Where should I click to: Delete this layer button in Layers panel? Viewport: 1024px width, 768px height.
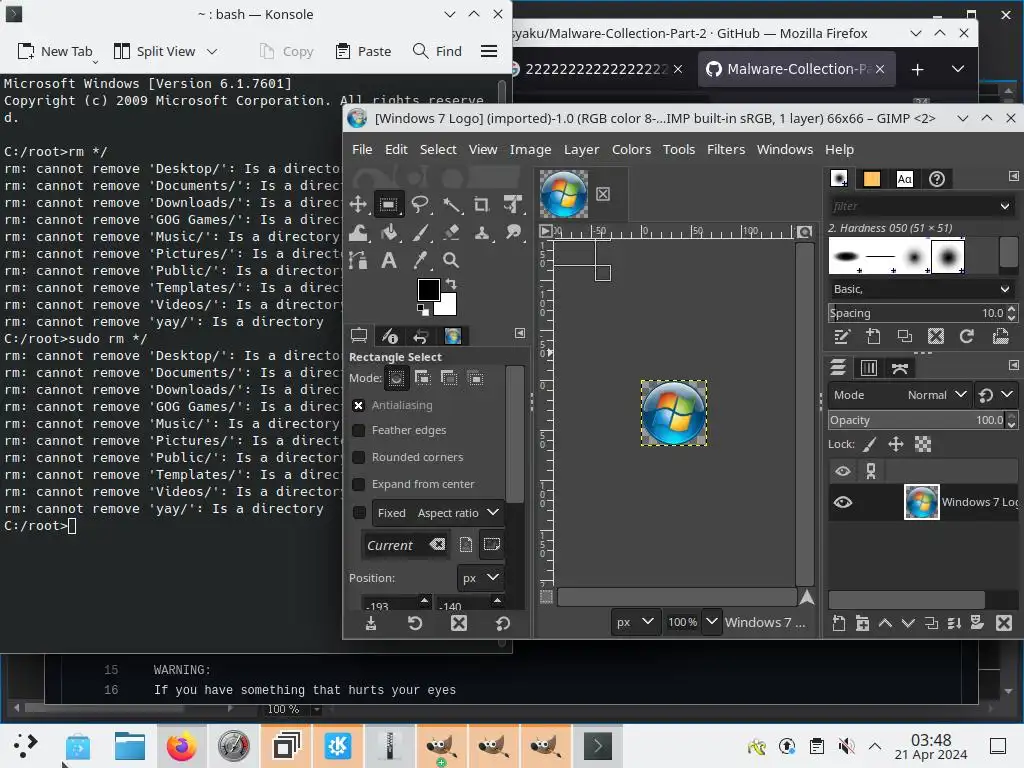[x=1004, y=623]
